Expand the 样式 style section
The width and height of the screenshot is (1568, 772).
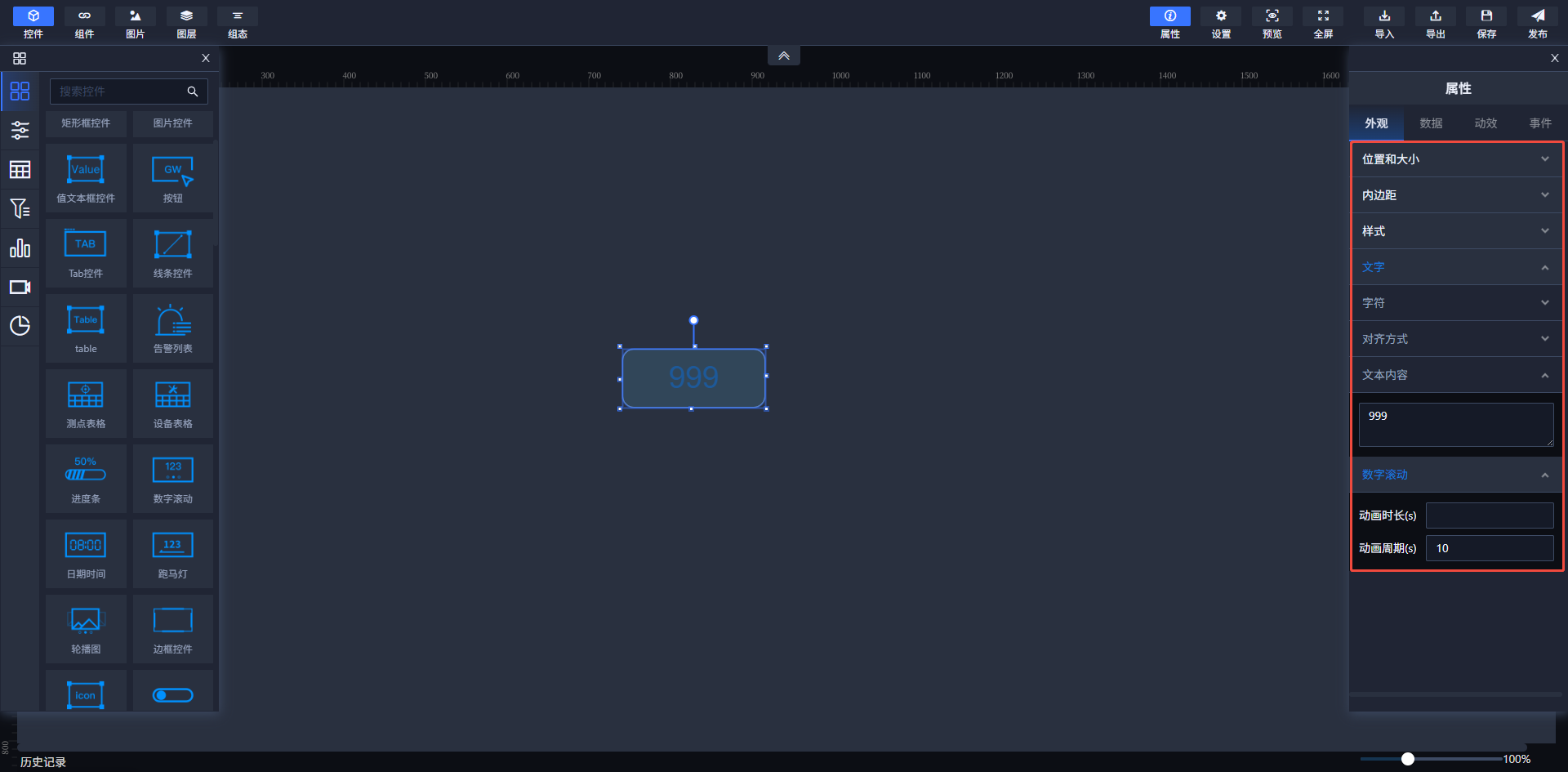point(1456,231)
